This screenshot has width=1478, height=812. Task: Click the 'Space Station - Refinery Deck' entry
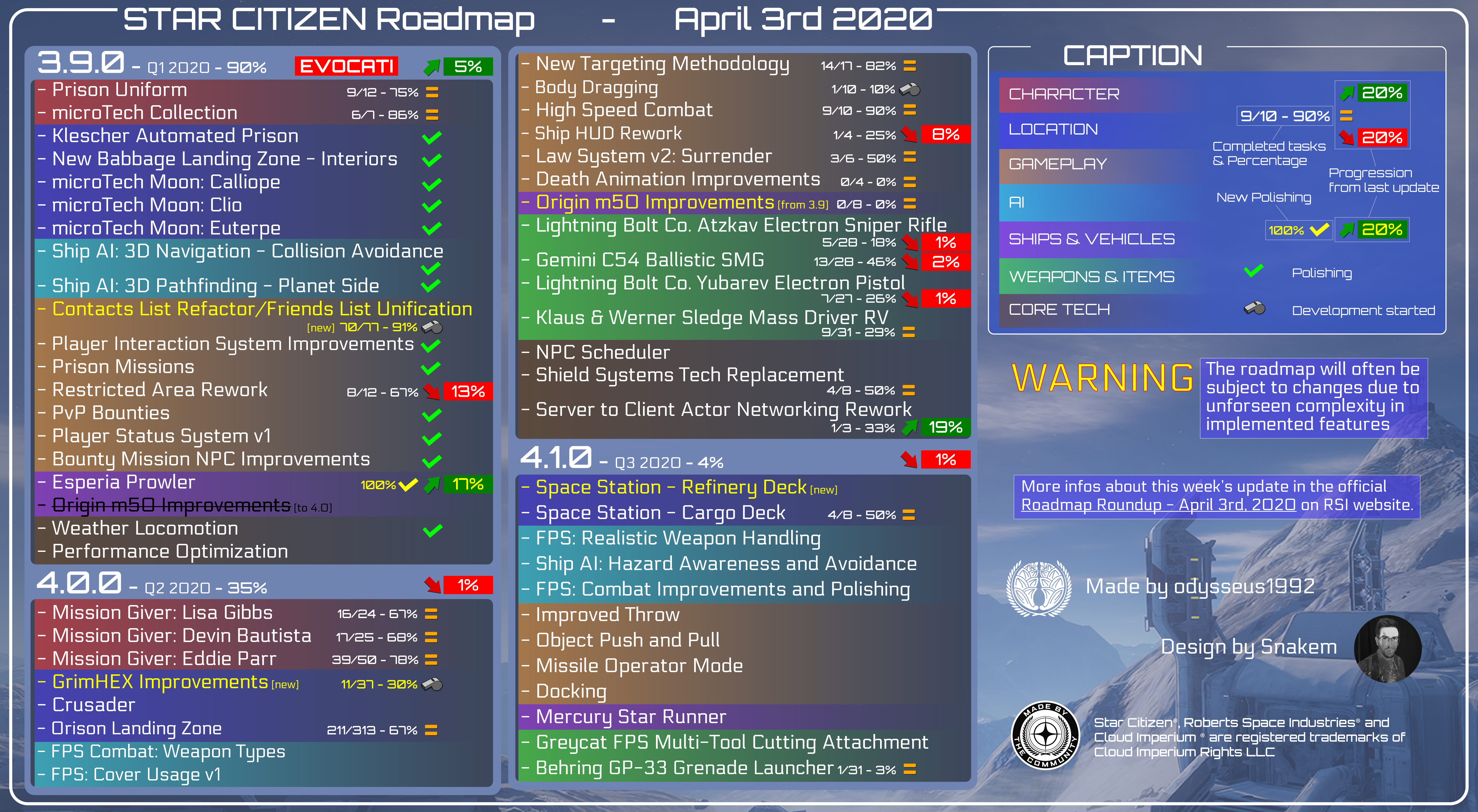tap(671, 488)
